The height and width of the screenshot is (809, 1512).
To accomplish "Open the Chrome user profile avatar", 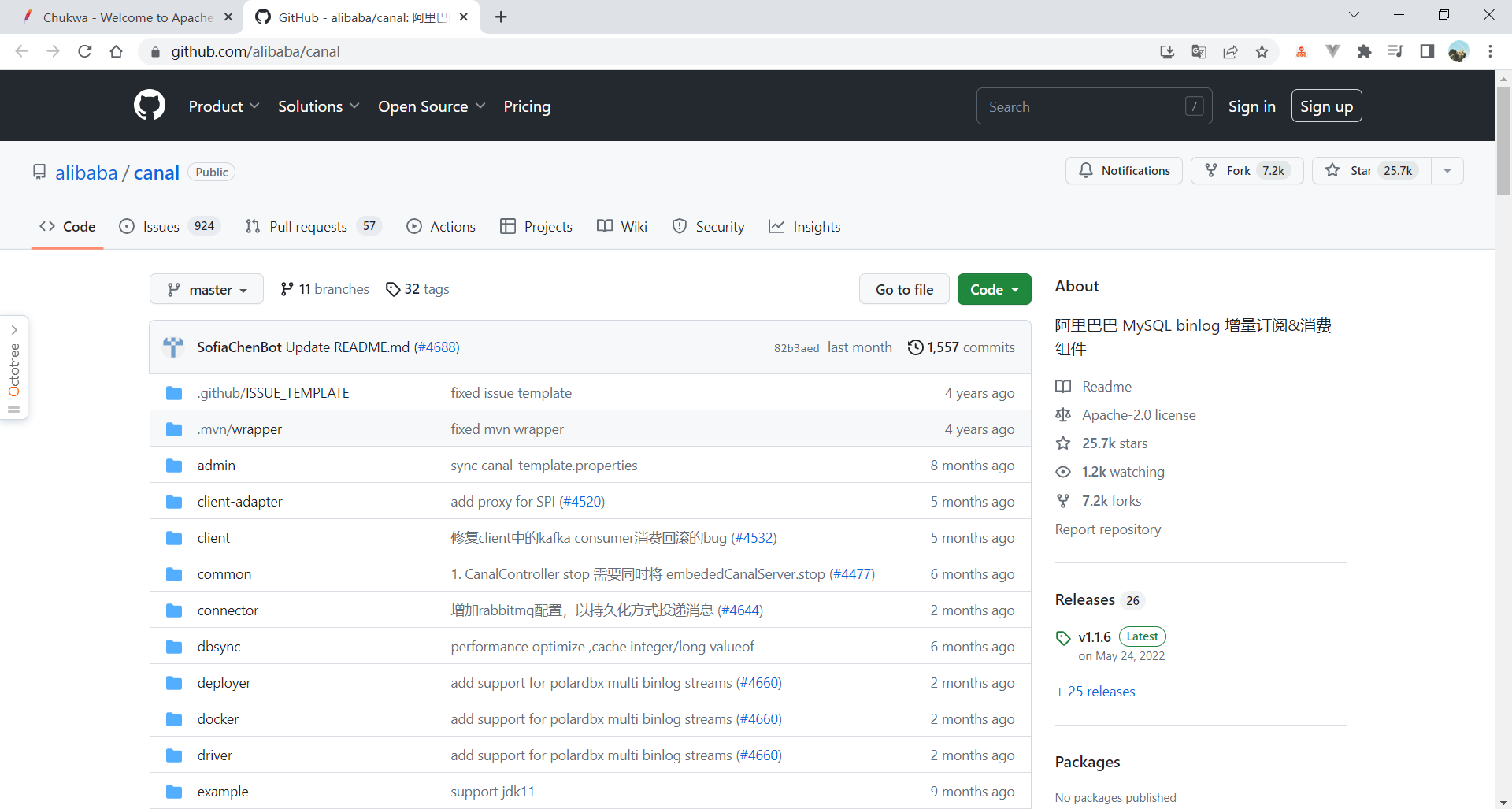I will [1458, 51].
